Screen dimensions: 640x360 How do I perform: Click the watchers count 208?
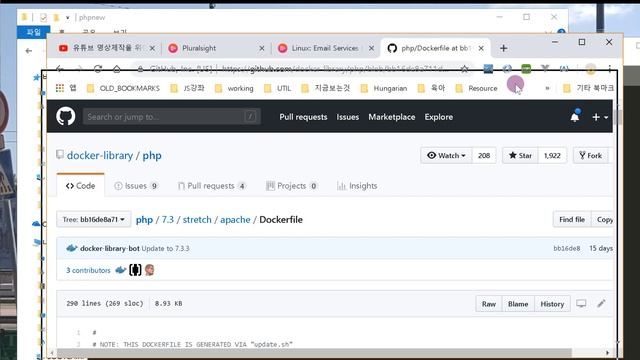(484, 156)
